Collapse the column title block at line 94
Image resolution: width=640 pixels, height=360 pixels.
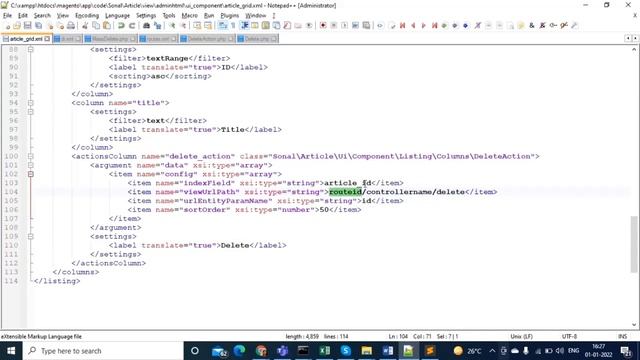point(31,103)
